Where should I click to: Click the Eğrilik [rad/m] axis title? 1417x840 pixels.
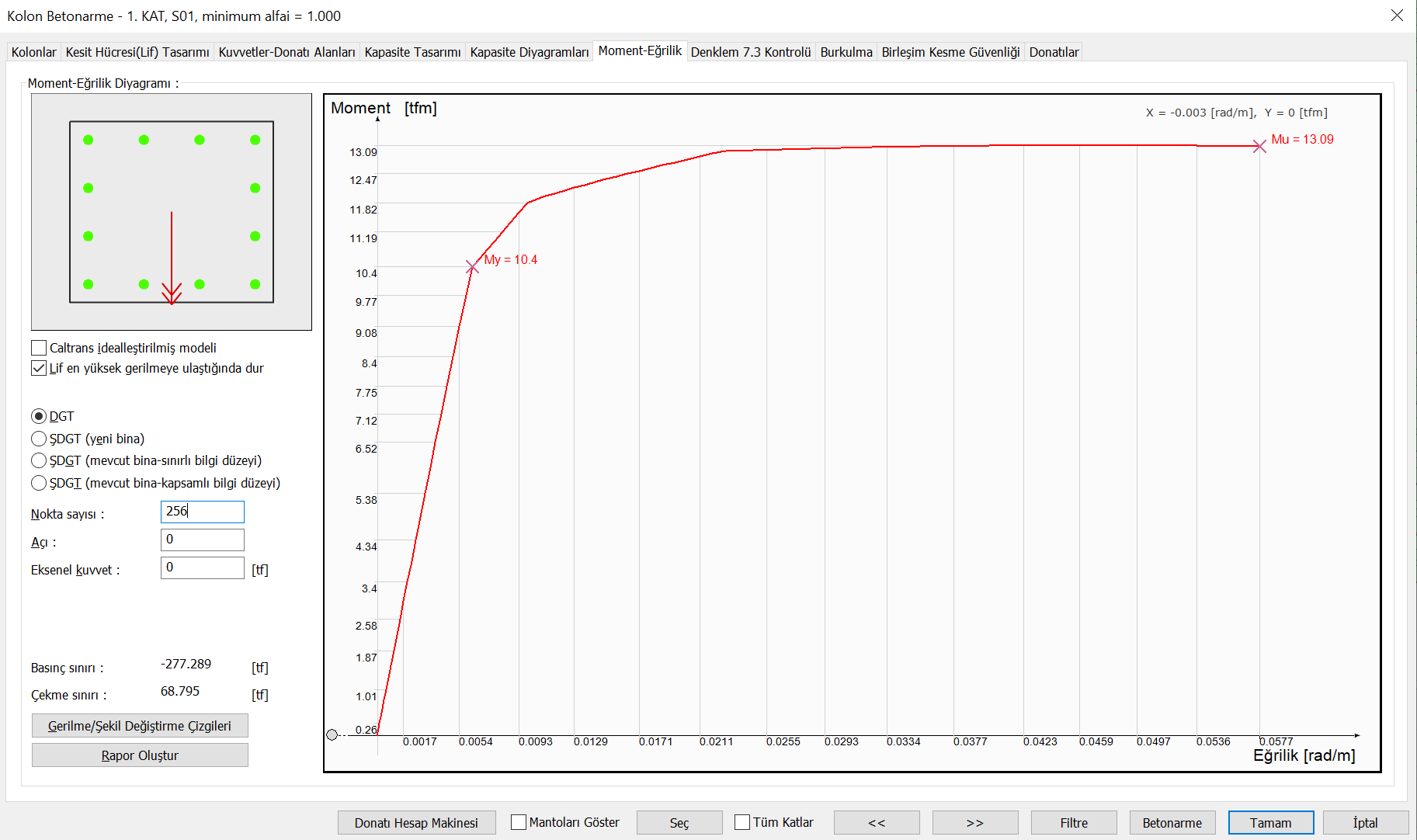pos(1304,755)
